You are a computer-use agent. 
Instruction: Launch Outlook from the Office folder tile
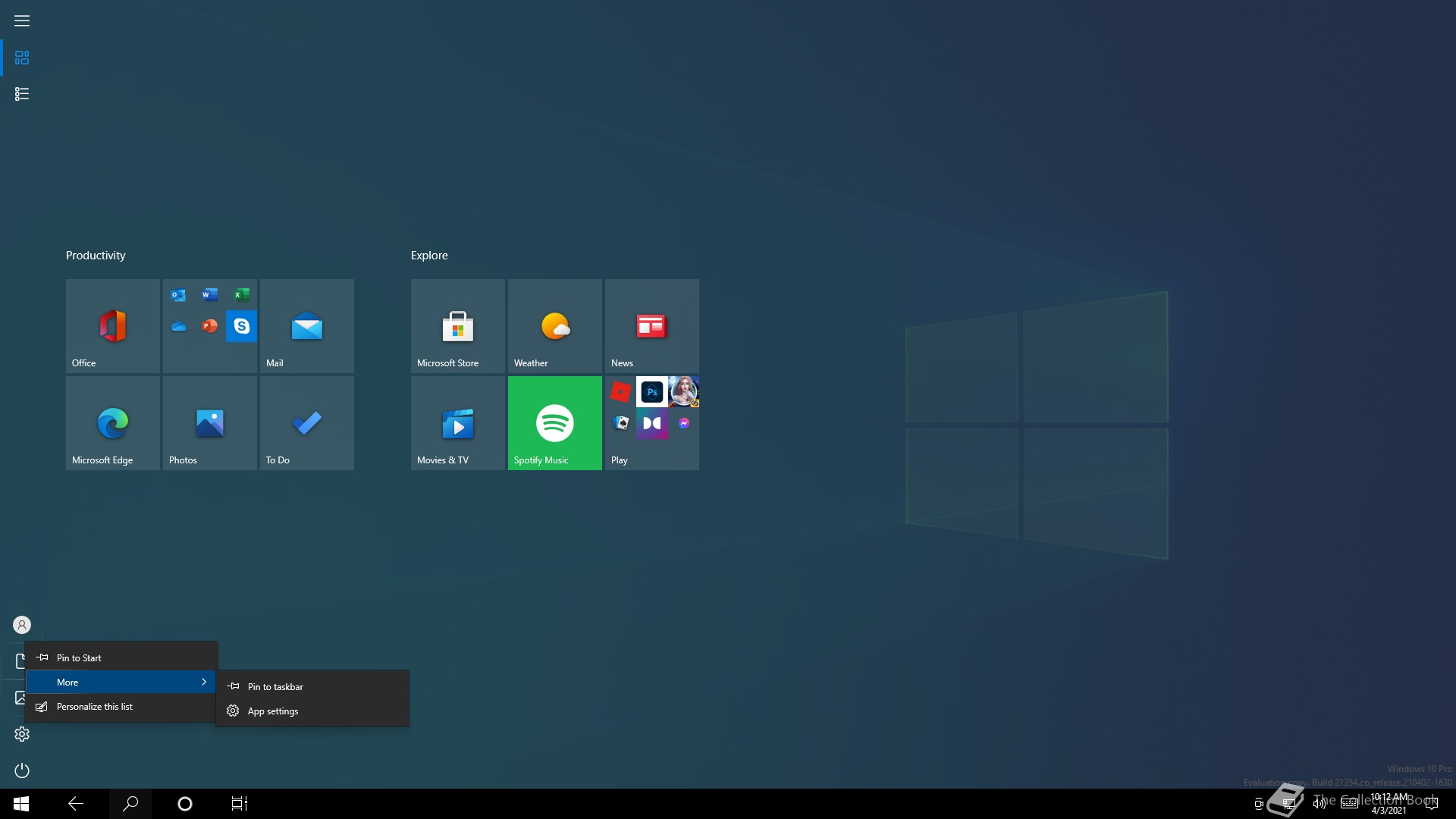(178, 295)
